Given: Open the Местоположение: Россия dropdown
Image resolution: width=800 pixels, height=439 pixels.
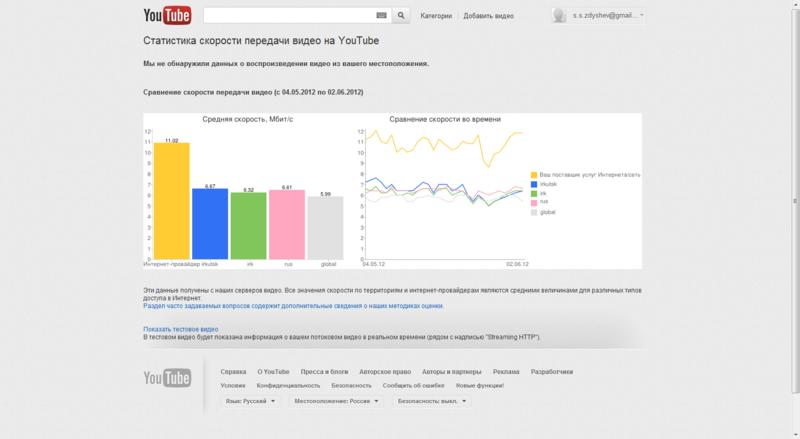Looking at the screenshot, I should pos(336,401).
